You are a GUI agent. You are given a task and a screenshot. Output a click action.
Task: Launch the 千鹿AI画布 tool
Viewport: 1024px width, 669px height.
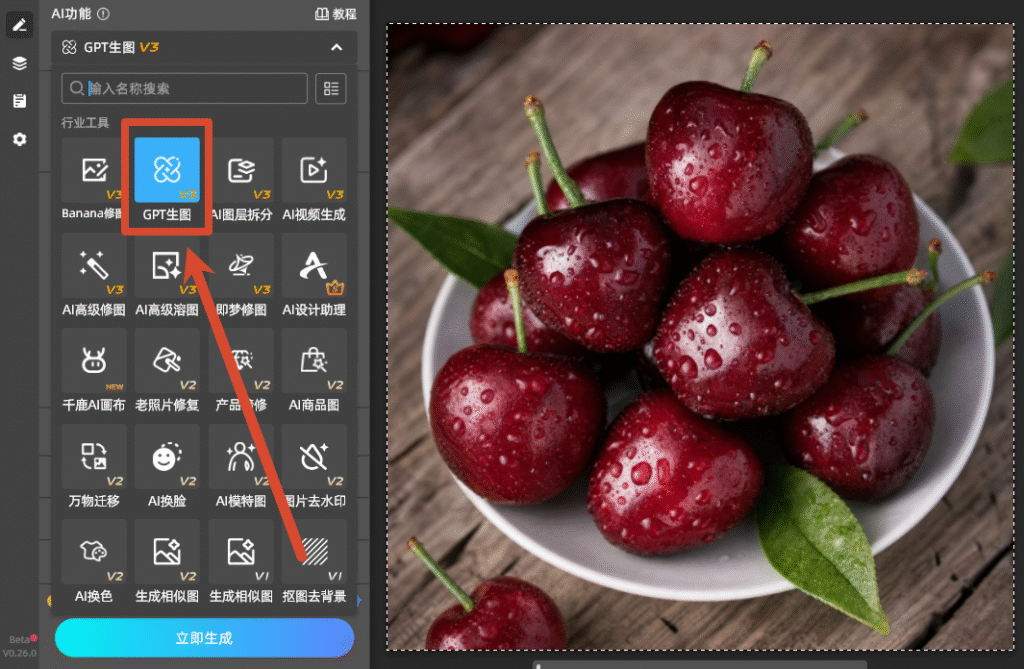click(x=93, y=371)
